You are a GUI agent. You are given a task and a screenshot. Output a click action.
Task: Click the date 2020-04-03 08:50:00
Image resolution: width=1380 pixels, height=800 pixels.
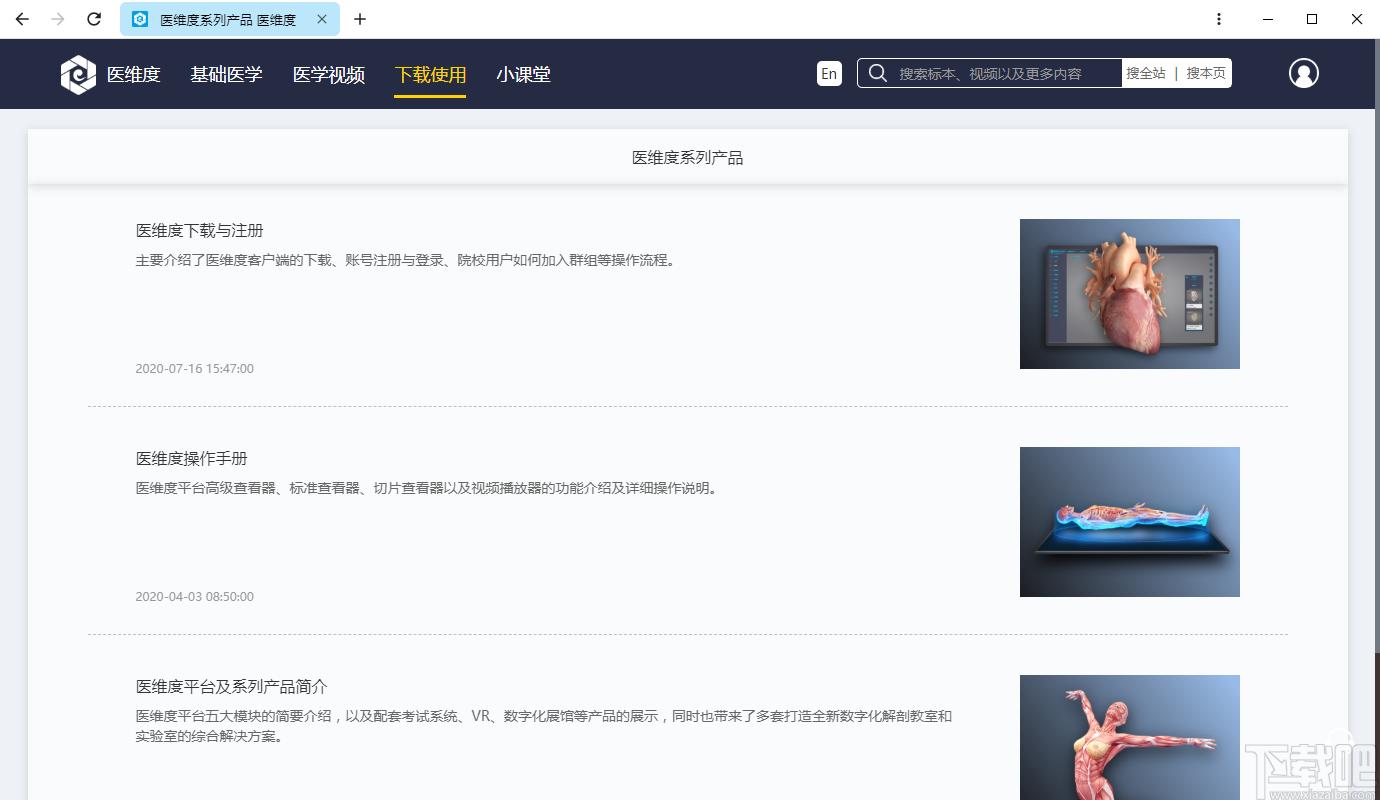[195, 596]
